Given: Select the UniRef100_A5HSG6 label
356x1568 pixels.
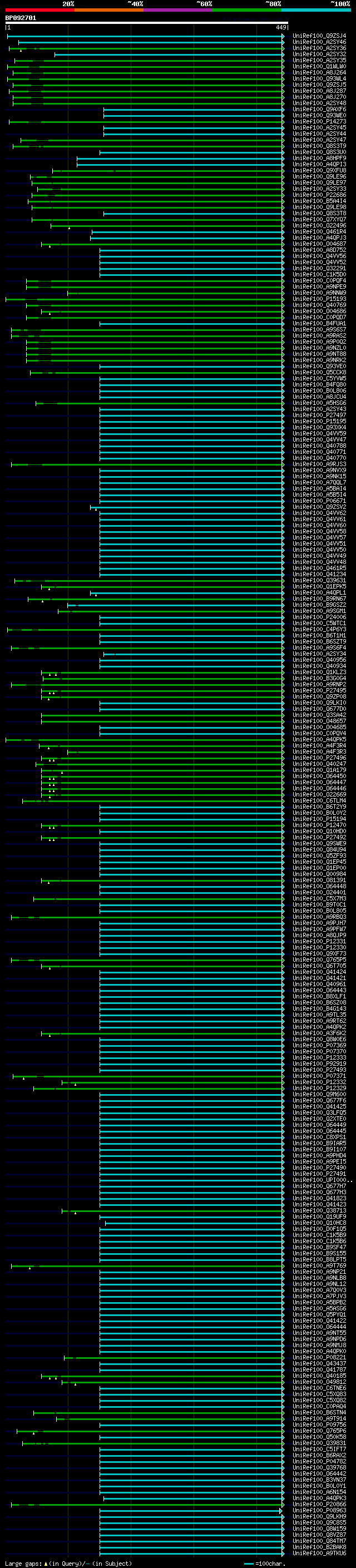Looking at the screenshot, I should click(319, 404).
